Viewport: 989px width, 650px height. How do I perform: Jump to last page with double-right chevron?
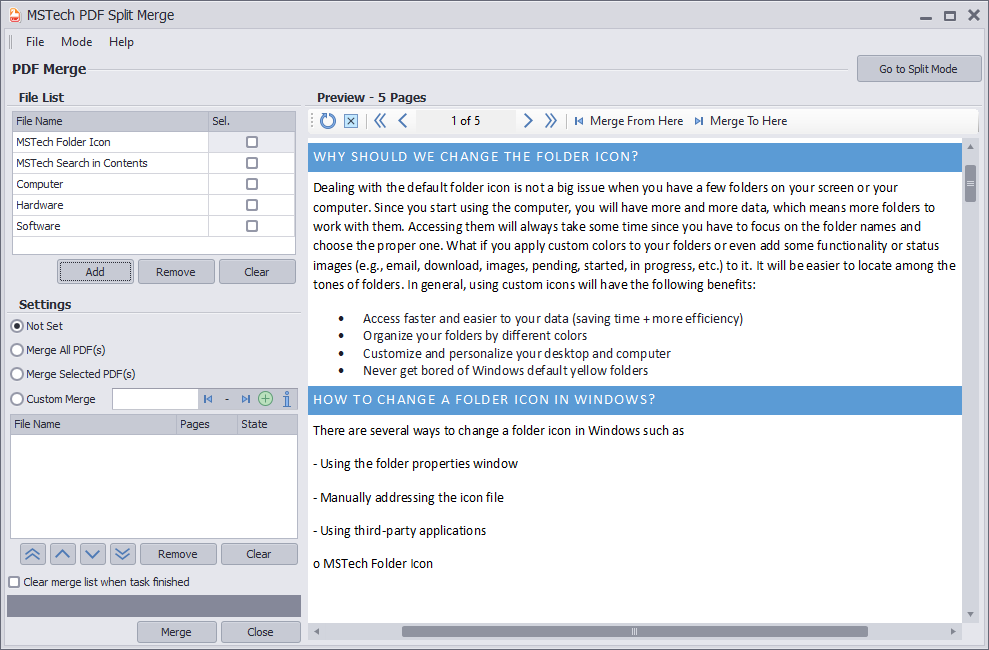[x=551, y=121]
